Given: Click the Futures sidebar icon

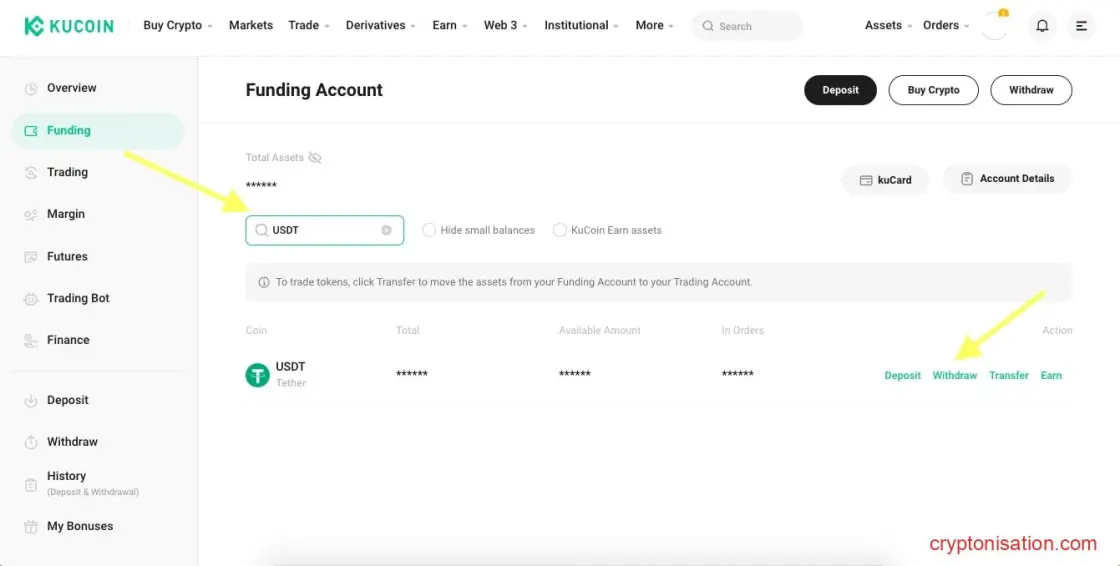Looking at the screenshot, I should [31, 257].
